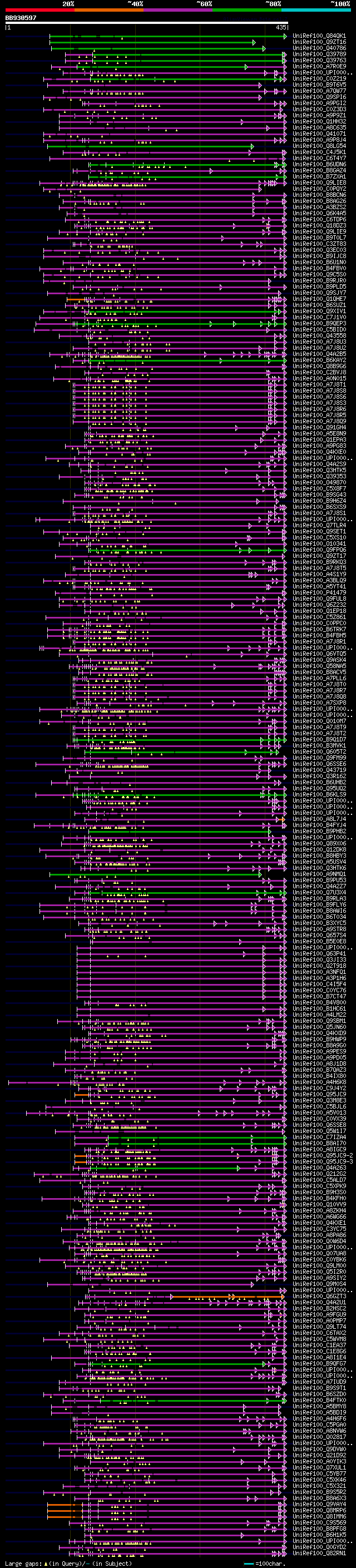Select the query name BB930597
The image size is (356, 1568).
pos(21,18)
